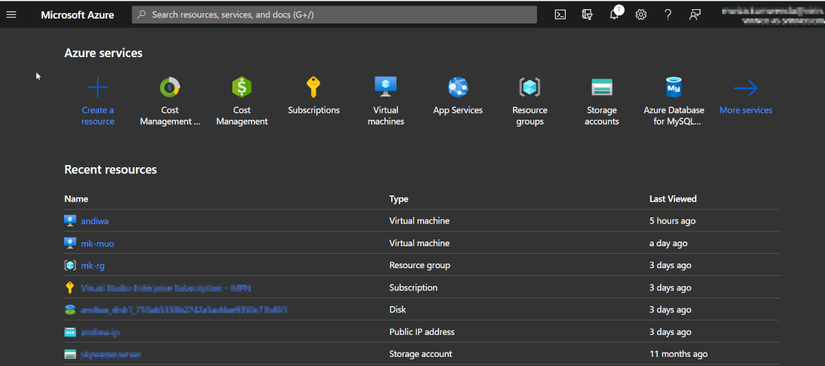Open the Resource groups icon
The image size is (825, 366).
(x=530, y=87)
